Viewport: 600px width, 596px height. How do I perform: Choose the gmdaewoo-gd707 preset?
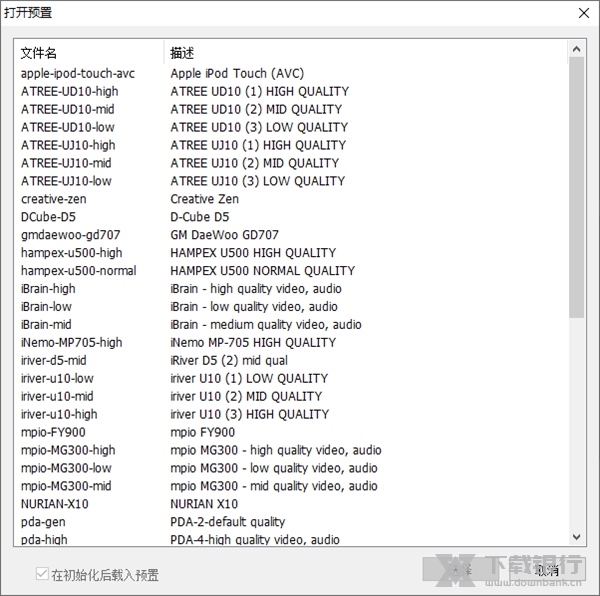(66, 235)
